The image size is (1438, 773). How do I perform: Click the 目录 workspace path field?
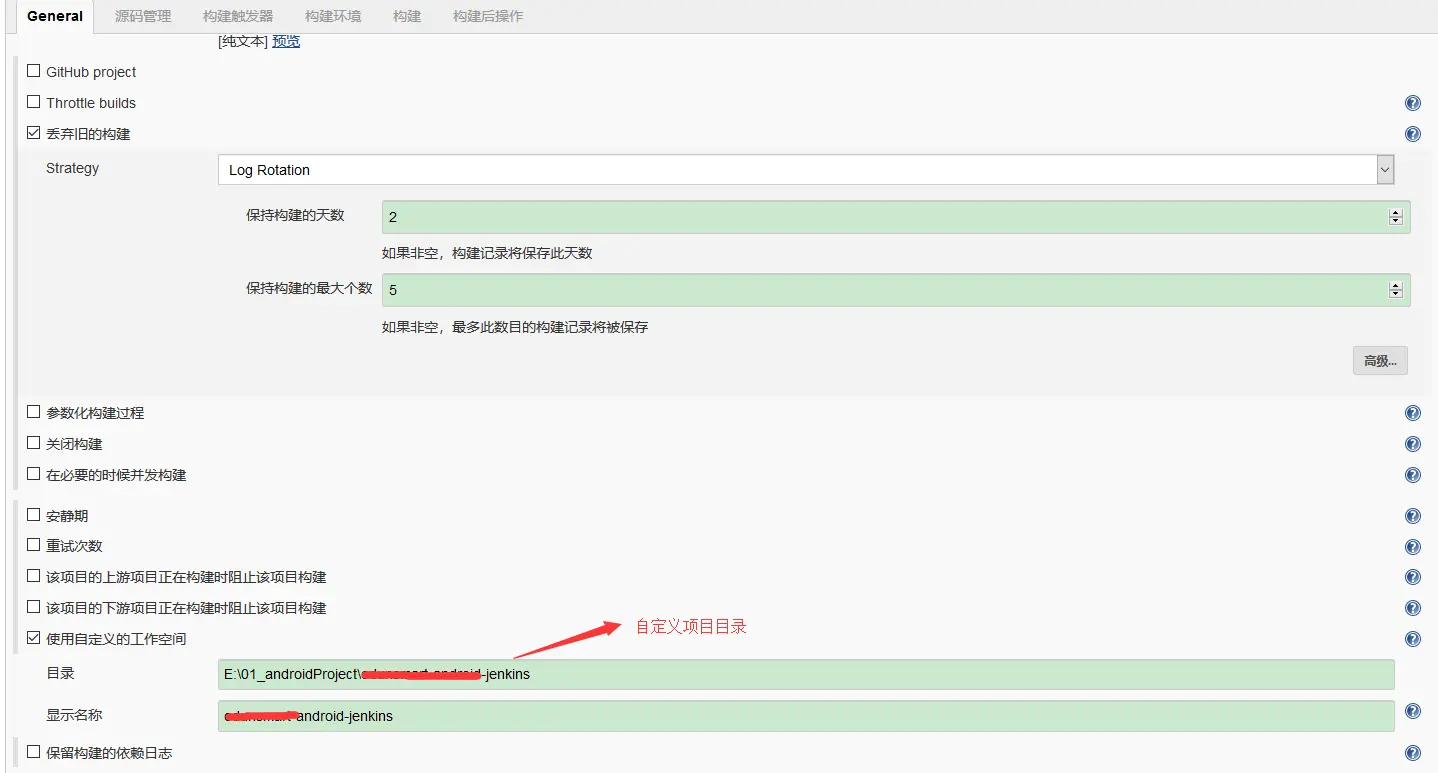coord(806,674)
